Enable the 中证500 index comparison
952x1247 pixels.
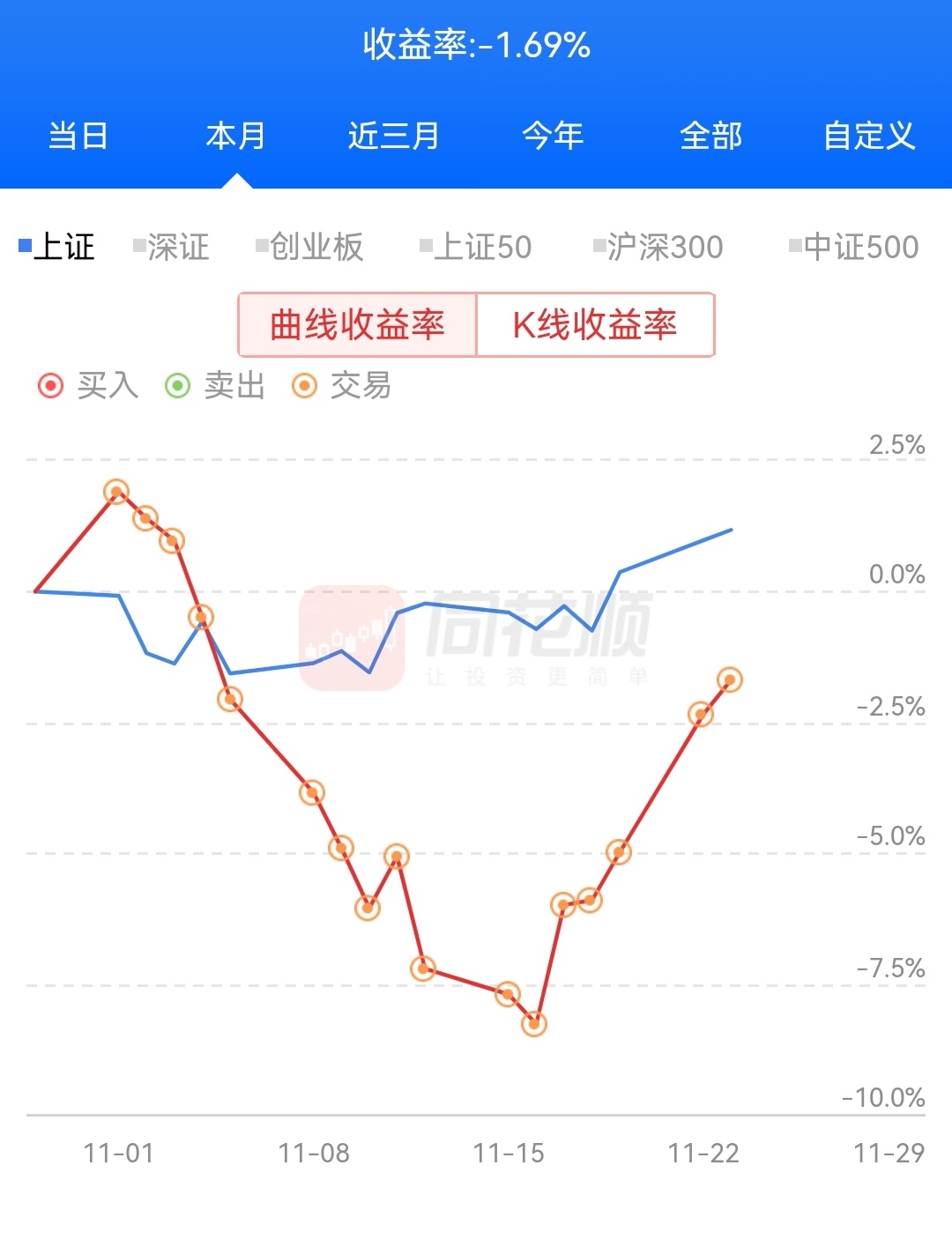pos(854,247)
